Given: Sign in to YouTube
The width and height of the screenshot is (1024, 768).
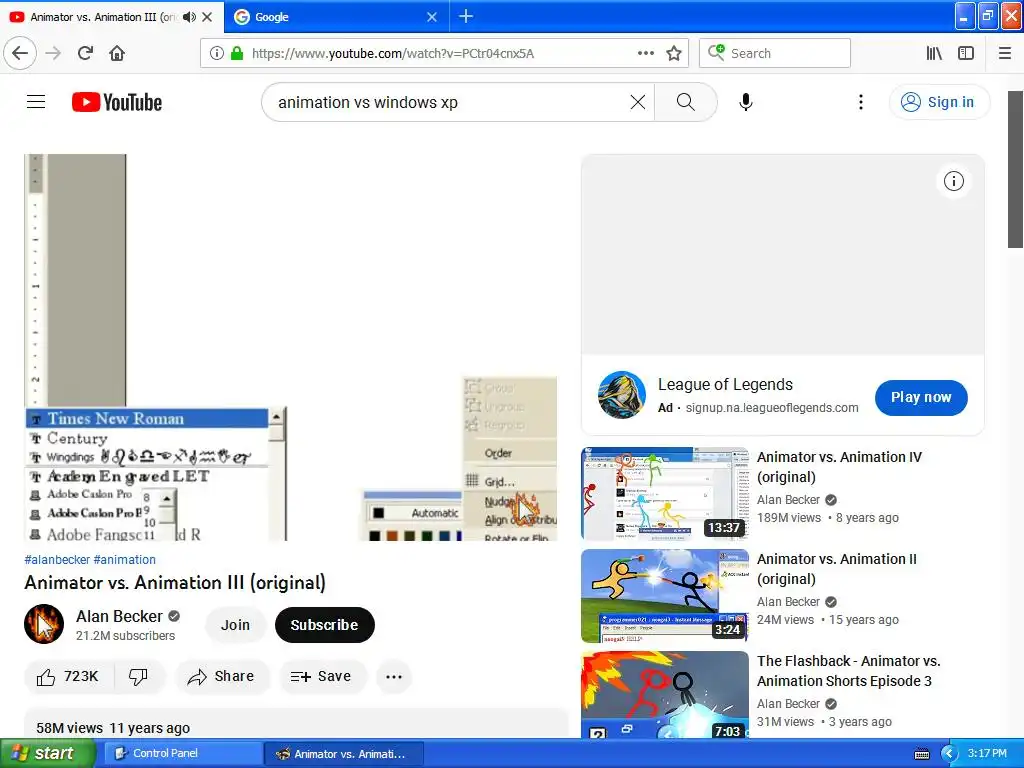Looking at the screenshot, I should click(939, 102).
